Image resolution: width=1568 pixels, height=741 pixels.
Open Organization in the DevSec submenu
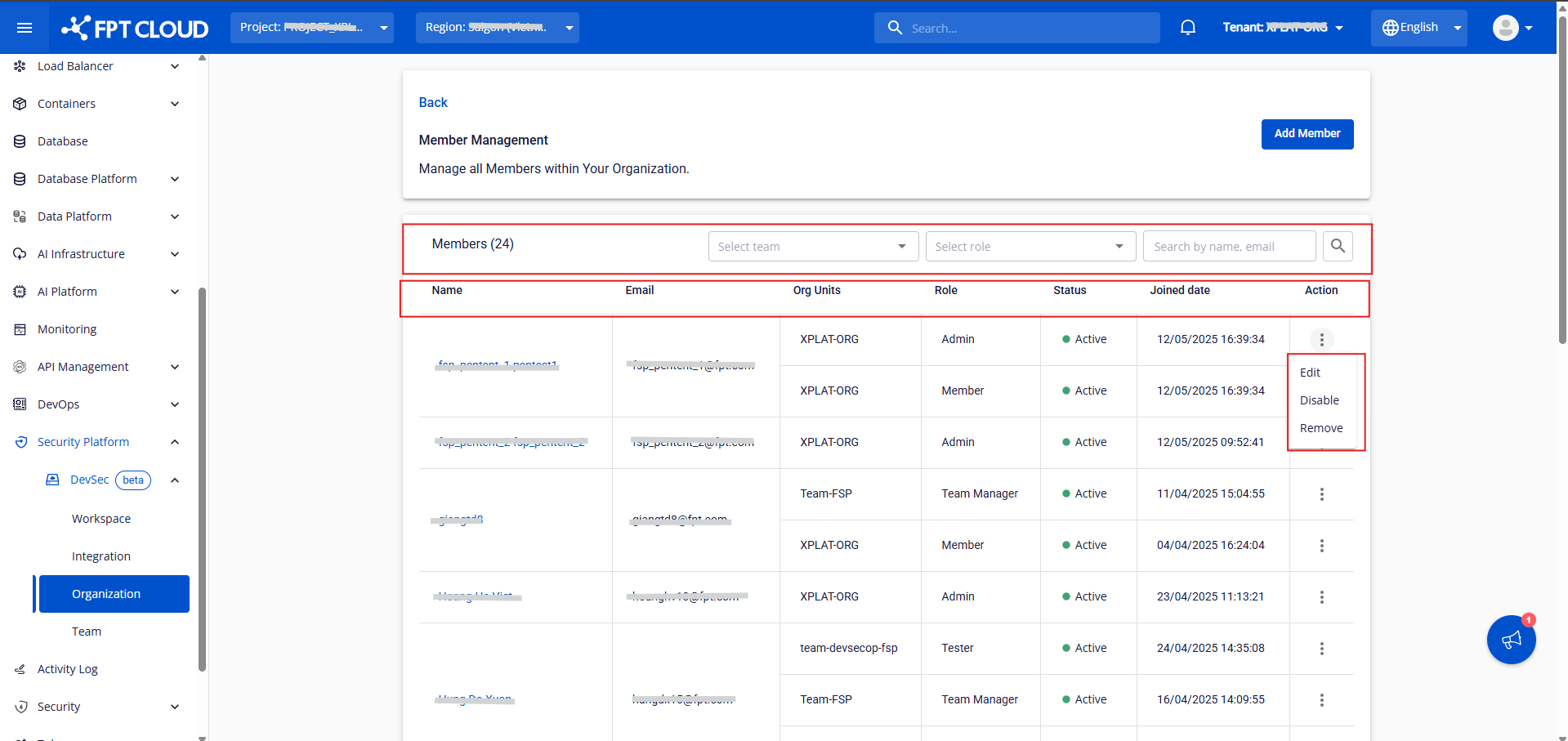tap(114, 594)
